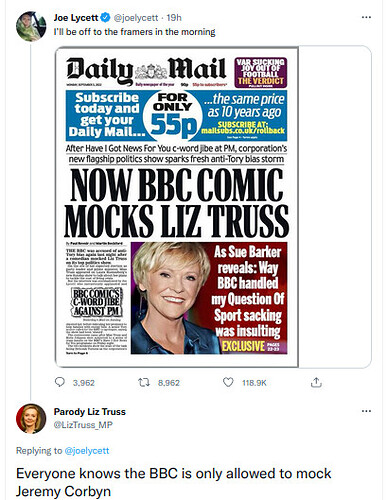386x500 pixels.
Task: Open Parody Liz Truss profile avatar
Action: point(31,419)
